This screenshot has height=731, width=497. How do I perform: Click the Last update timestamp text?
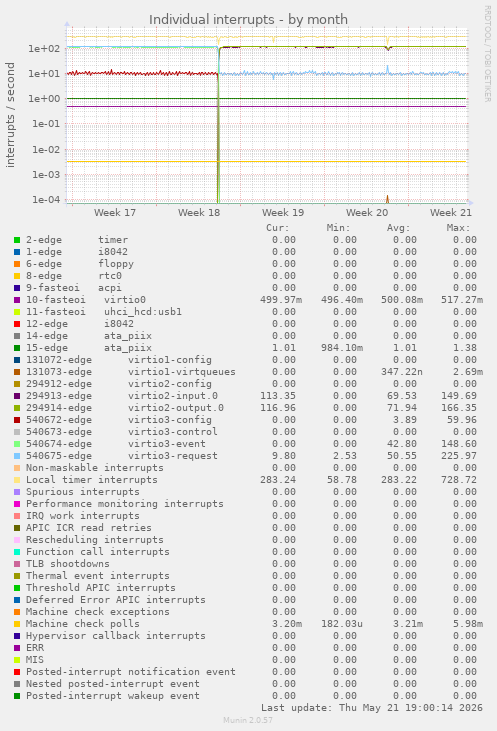372,708
